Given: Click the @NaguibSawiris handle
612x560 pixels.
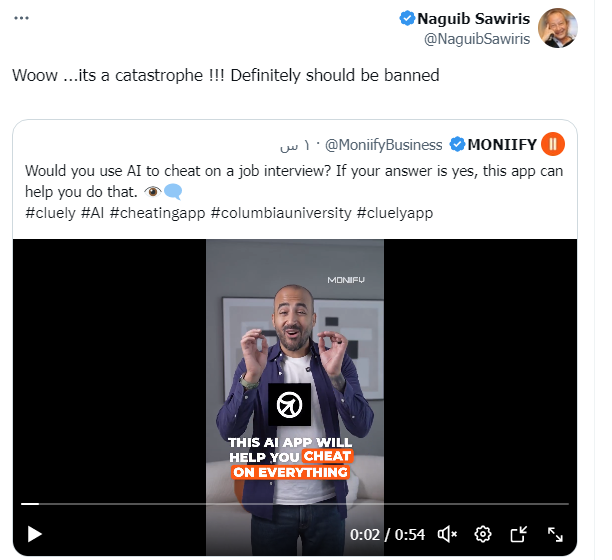Looking at the screenshot, I should pos(478,39).
